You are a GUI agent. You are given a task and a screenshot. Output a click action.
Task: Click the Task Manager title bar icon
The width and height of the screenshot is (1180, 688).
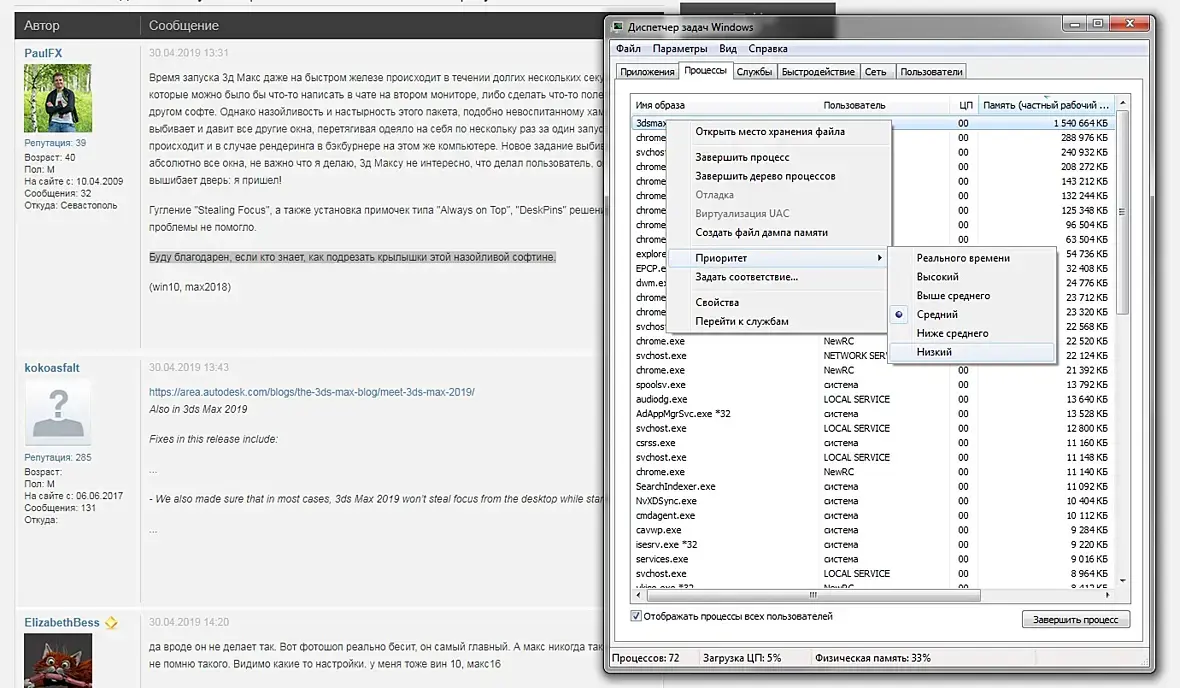[618, 27]
